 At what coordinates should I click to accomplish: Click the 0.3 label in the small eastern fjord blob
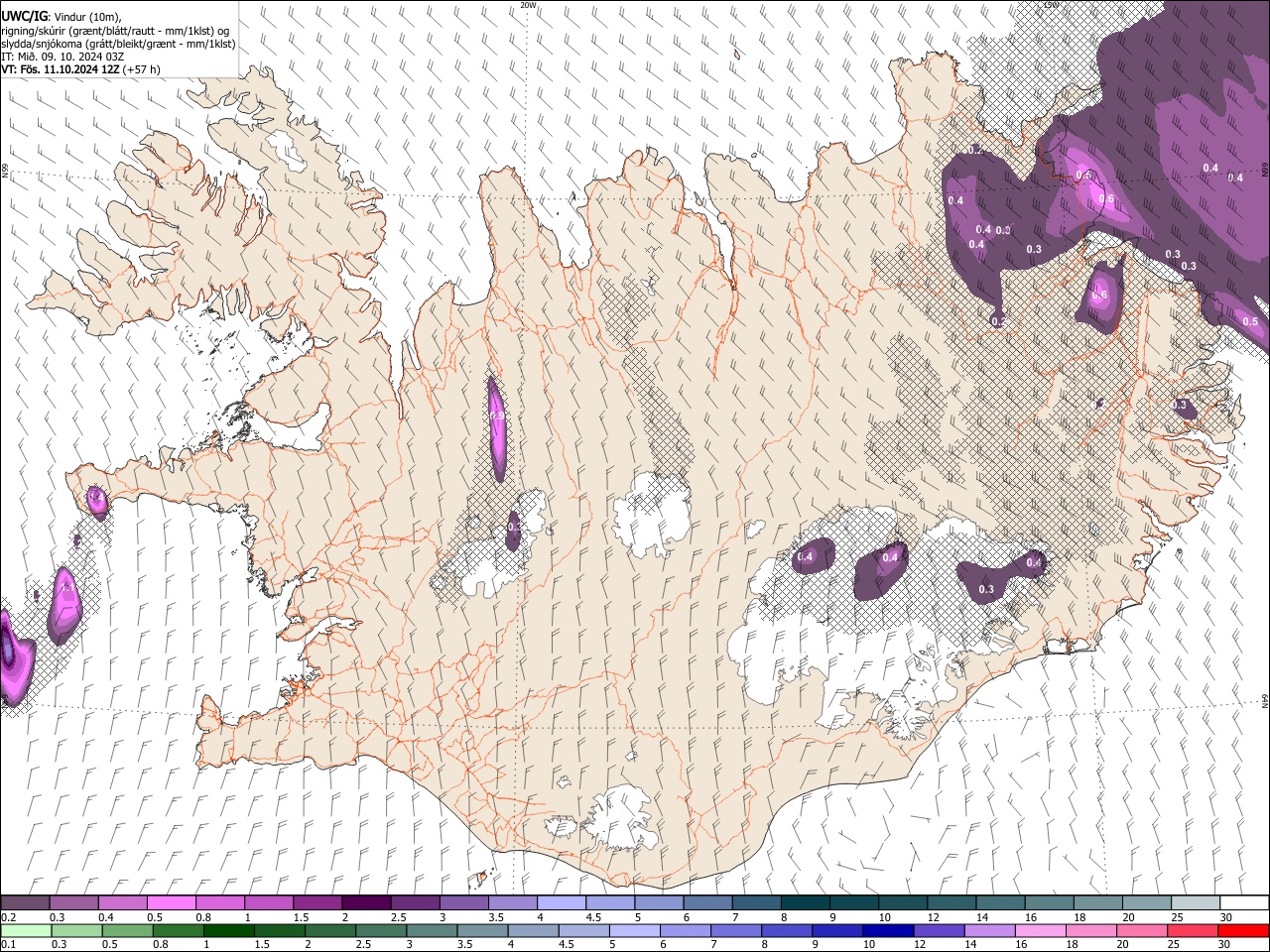click(1180, 405)
